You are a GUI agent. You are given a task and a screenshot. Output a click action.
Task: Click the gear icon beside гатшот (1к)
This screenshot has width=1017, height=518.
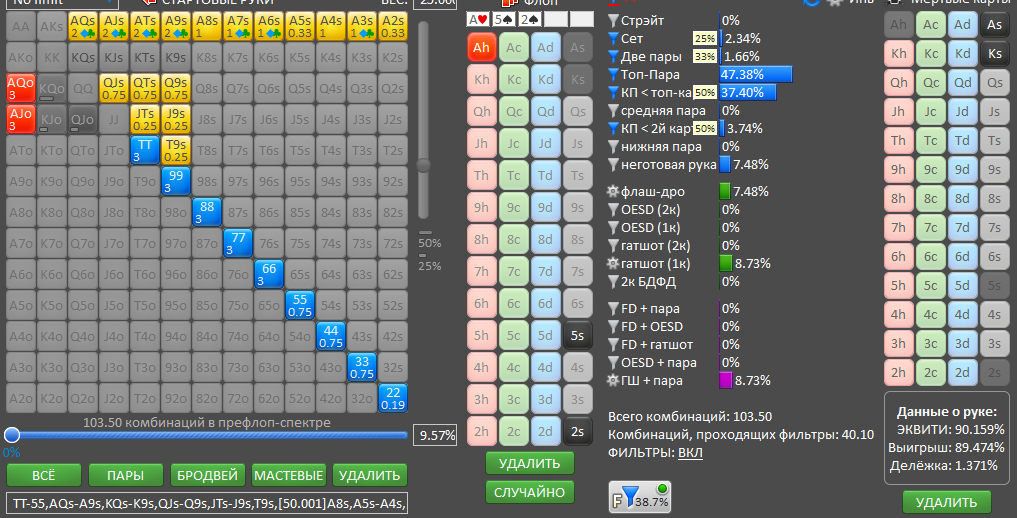click(614, 263)
